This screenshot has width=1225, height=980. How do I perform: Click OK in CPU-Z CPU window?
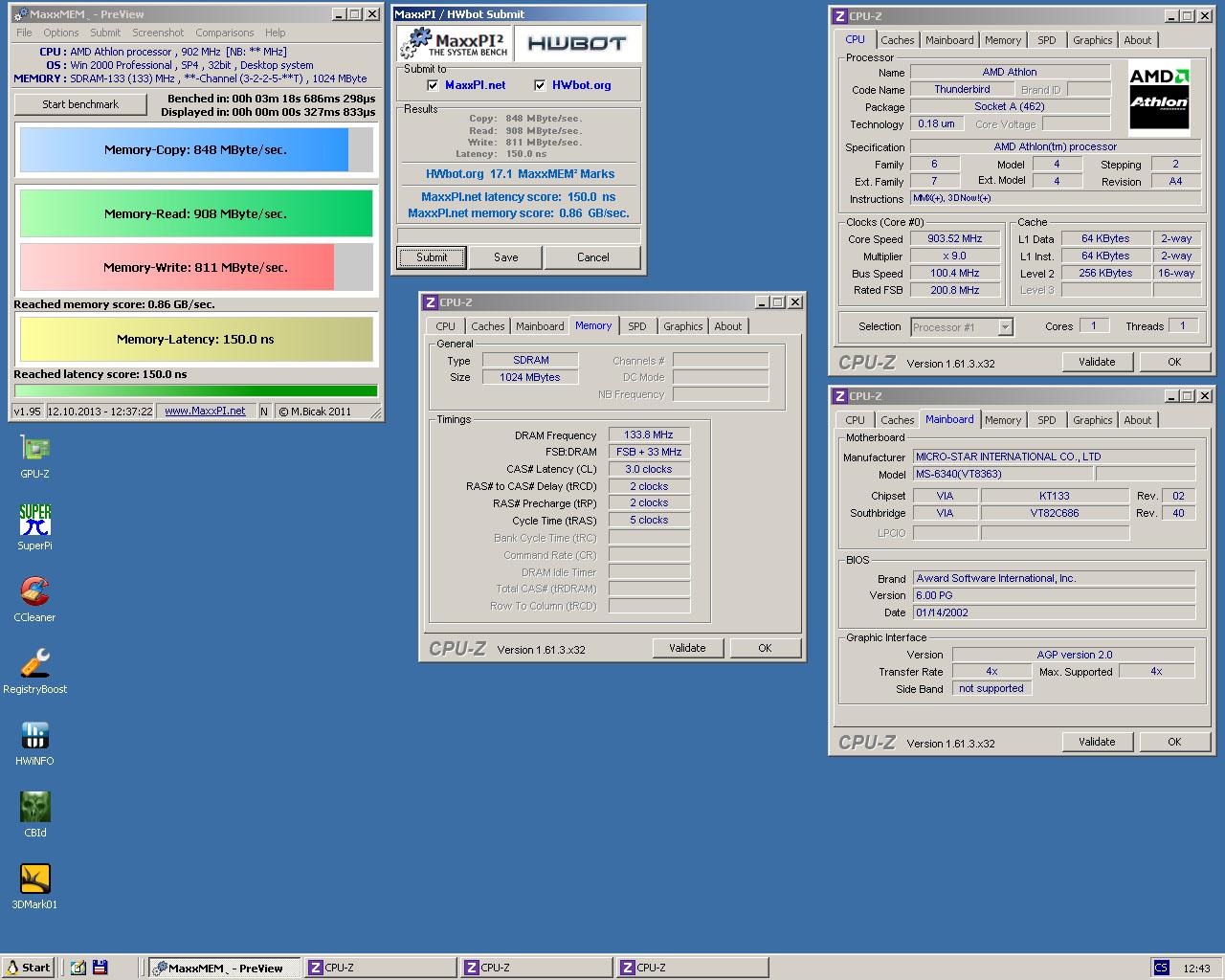[1174, 362]
